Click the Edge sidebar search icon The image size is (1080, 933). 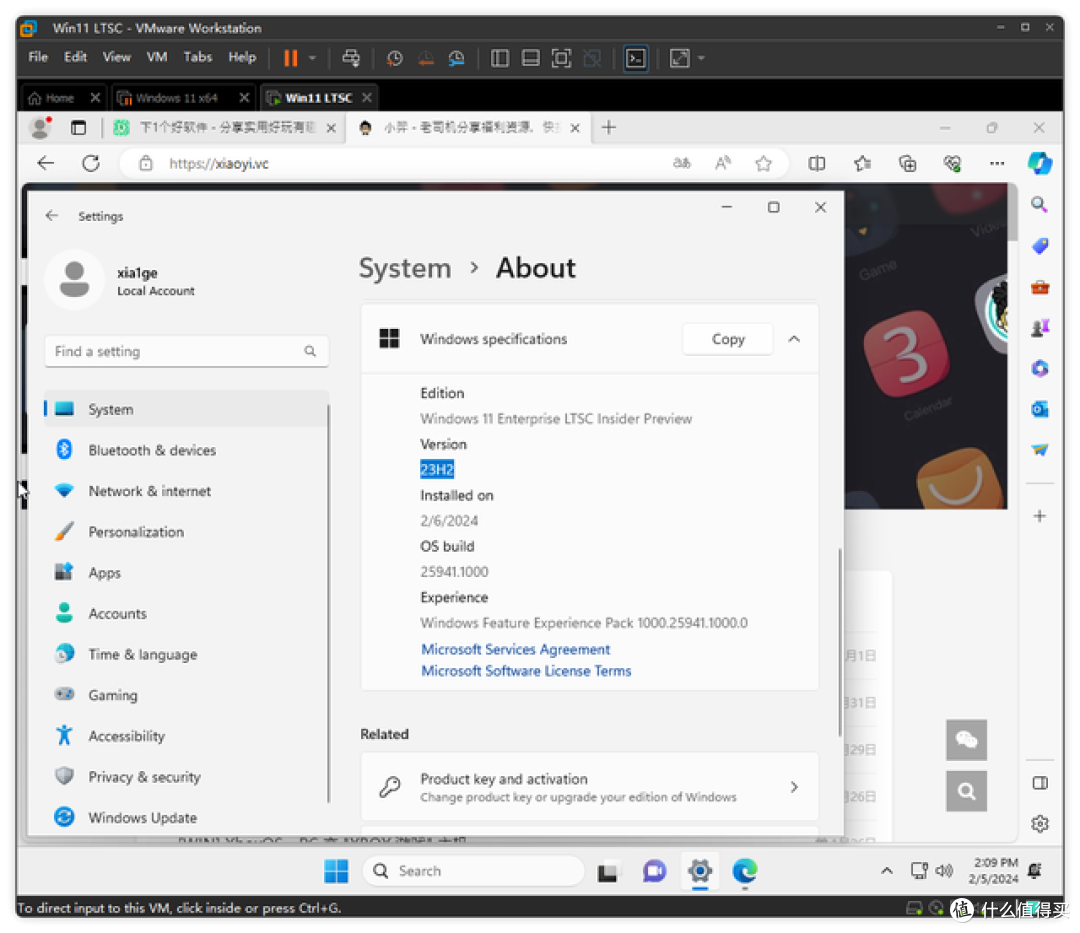(1039, 205)
